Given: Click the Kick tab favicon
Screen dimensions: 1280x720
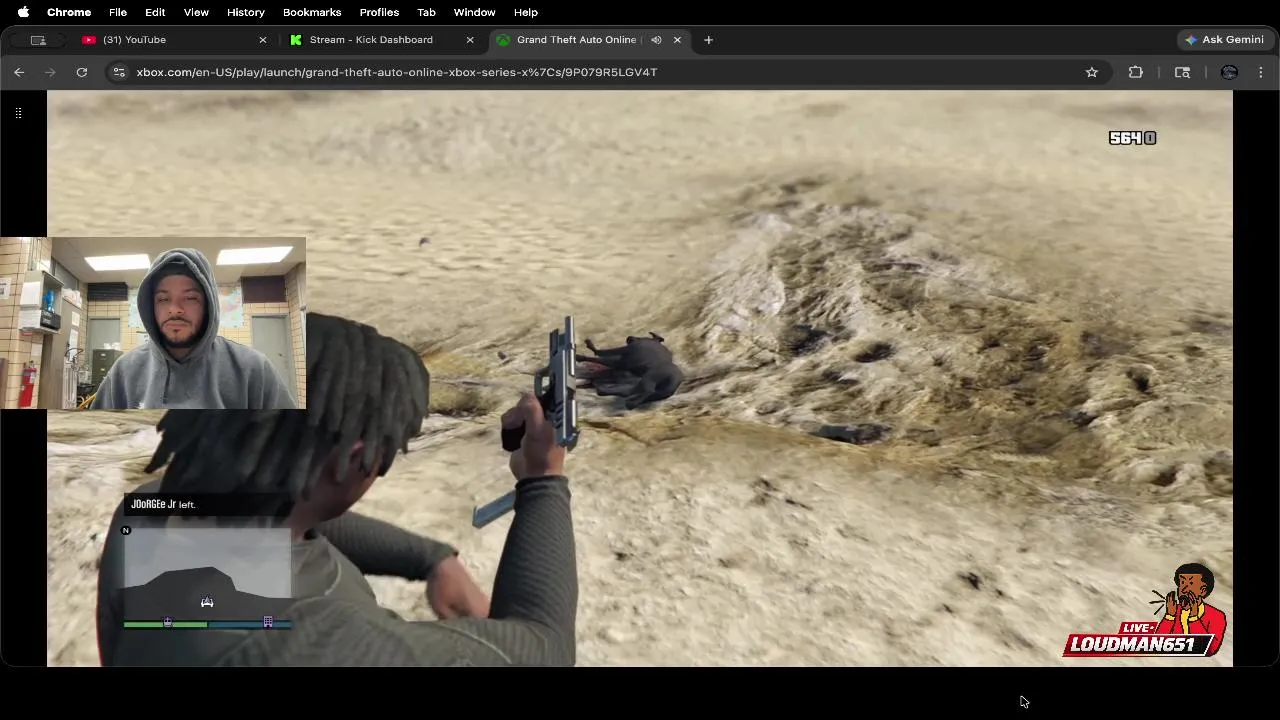Looking at the screenshot, I should pyautogui.click(x=296, y=40).
